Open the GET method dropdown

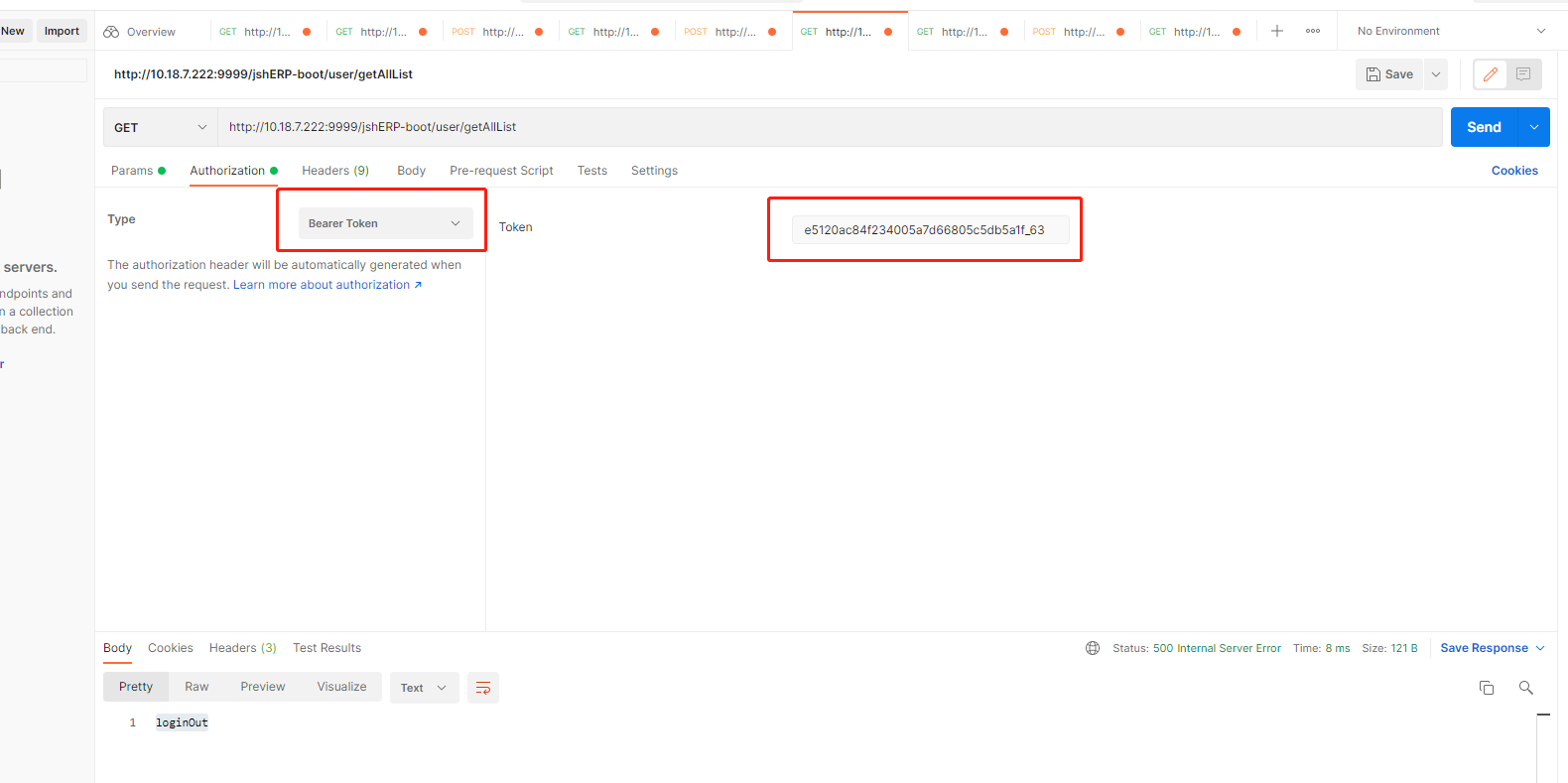pos(161,127)
